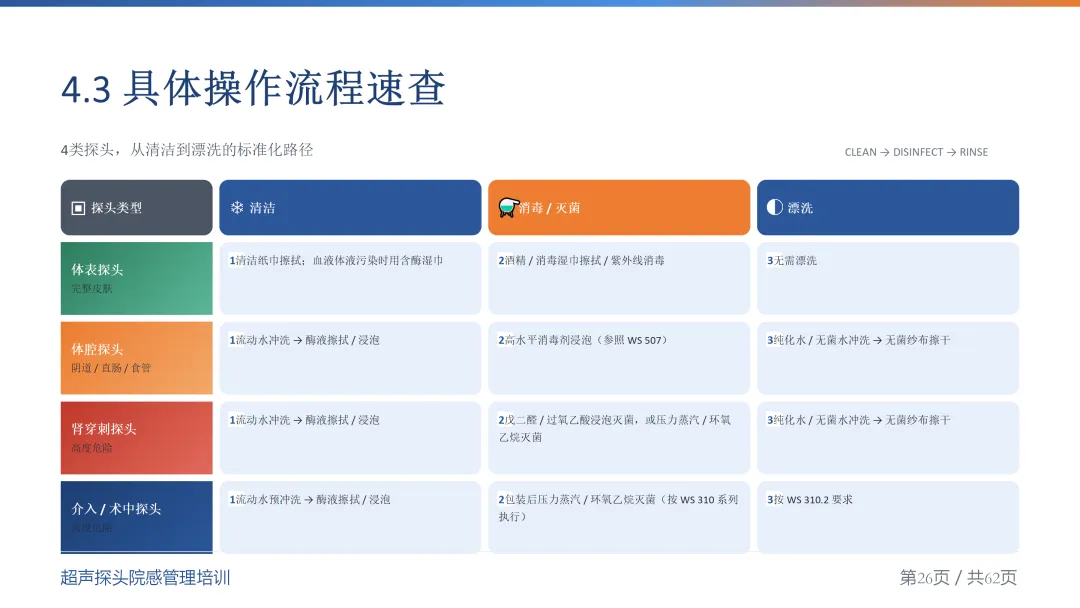Click the half-circle icon beside 漂洗
The height and width of the screenshot is (608, 1080).
775,207
